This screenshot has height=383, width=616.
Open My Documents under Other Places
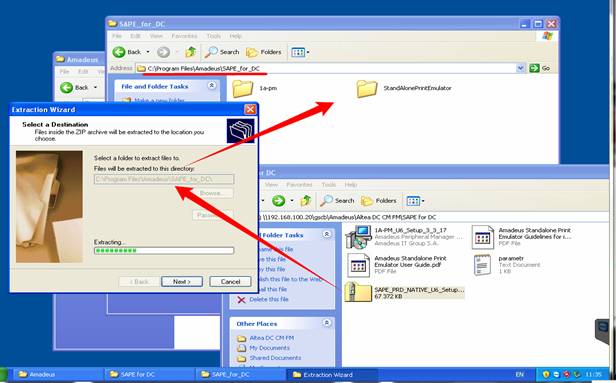pos(269,348)
